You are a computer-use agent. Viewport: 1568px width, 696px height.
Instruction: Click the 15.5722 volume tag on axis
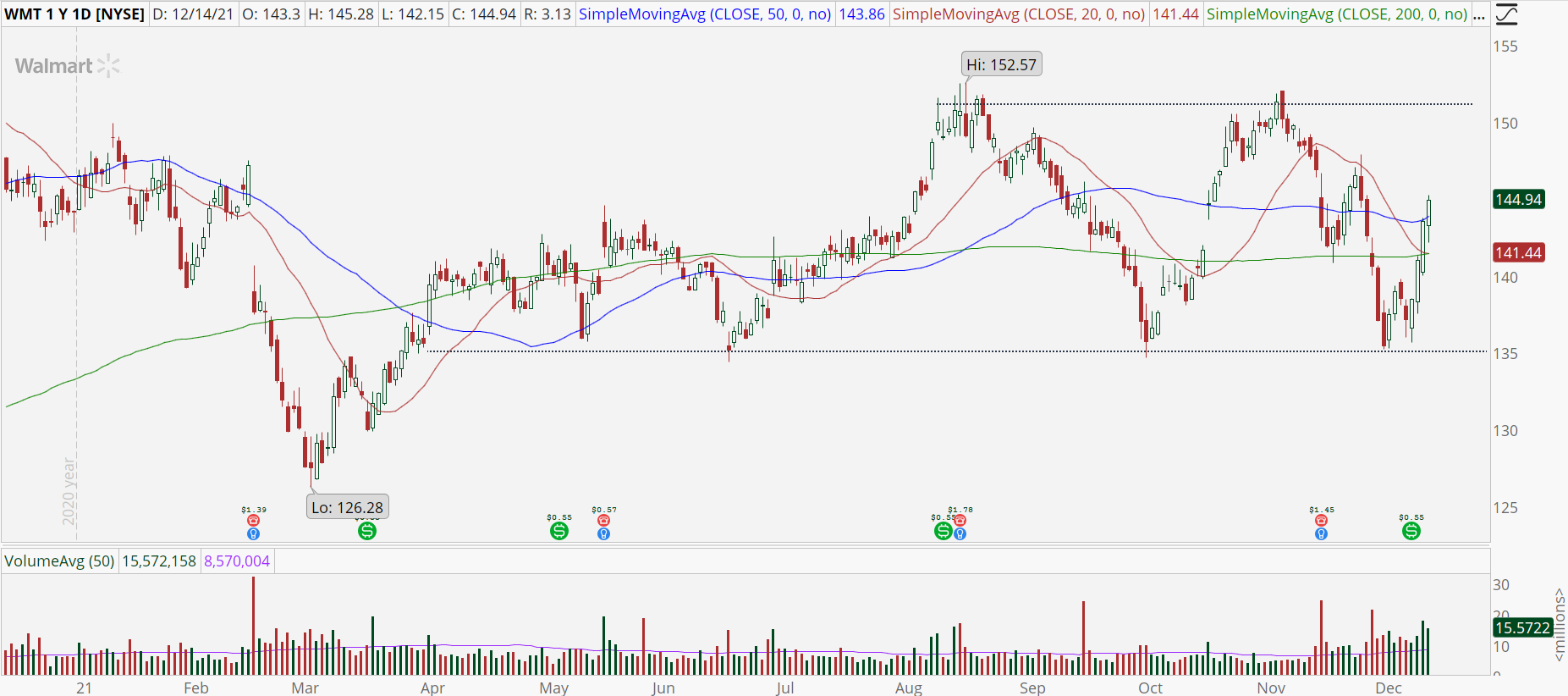1522,627
